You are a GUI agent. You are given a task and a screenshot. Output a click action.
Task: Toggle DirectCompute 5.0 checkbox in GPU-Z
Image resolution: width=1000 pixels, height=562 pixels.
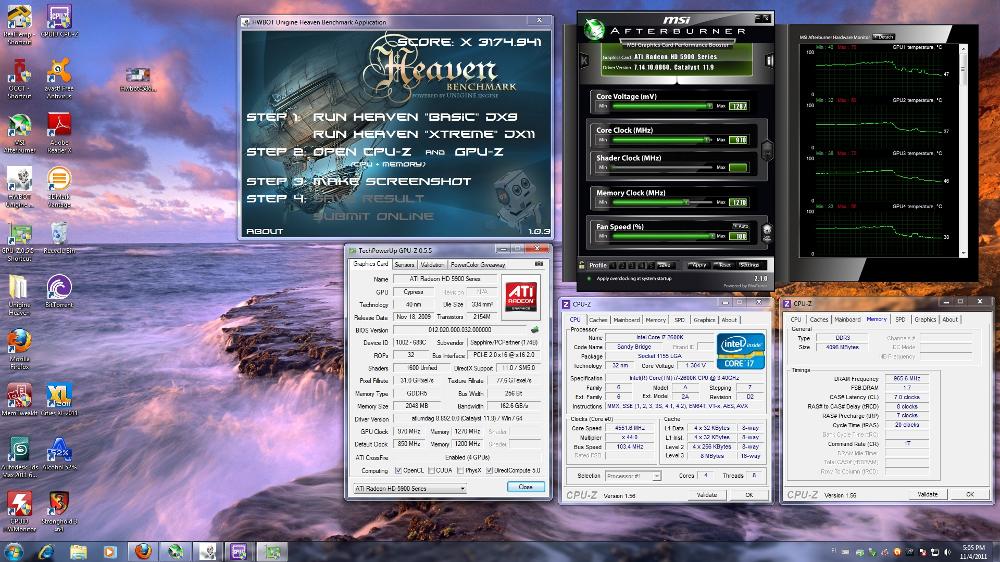490,471
